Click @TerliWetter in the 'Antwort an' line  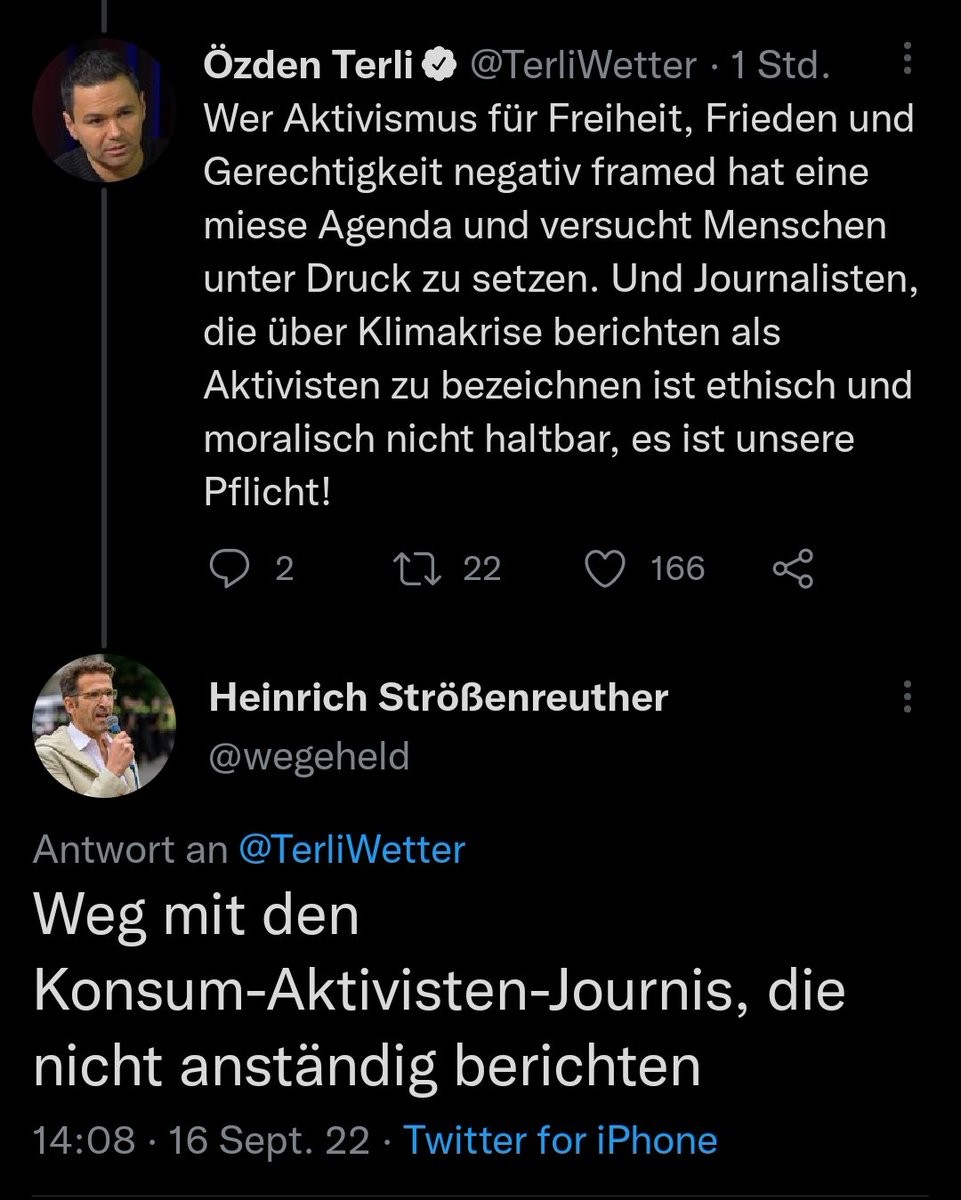(x=352, y=850)
